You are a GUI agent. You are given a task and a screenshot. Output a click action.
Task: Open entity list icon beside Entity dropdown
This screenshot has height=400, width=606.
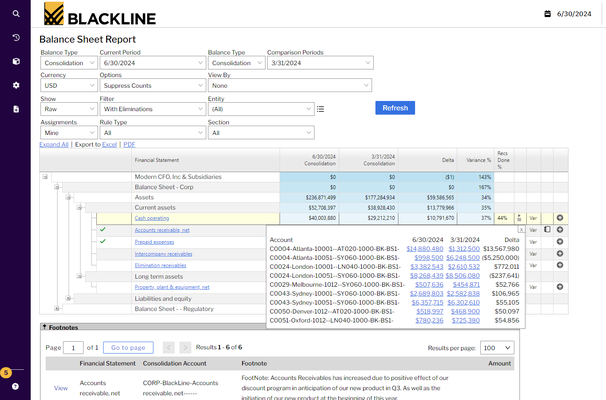point(320,109)
